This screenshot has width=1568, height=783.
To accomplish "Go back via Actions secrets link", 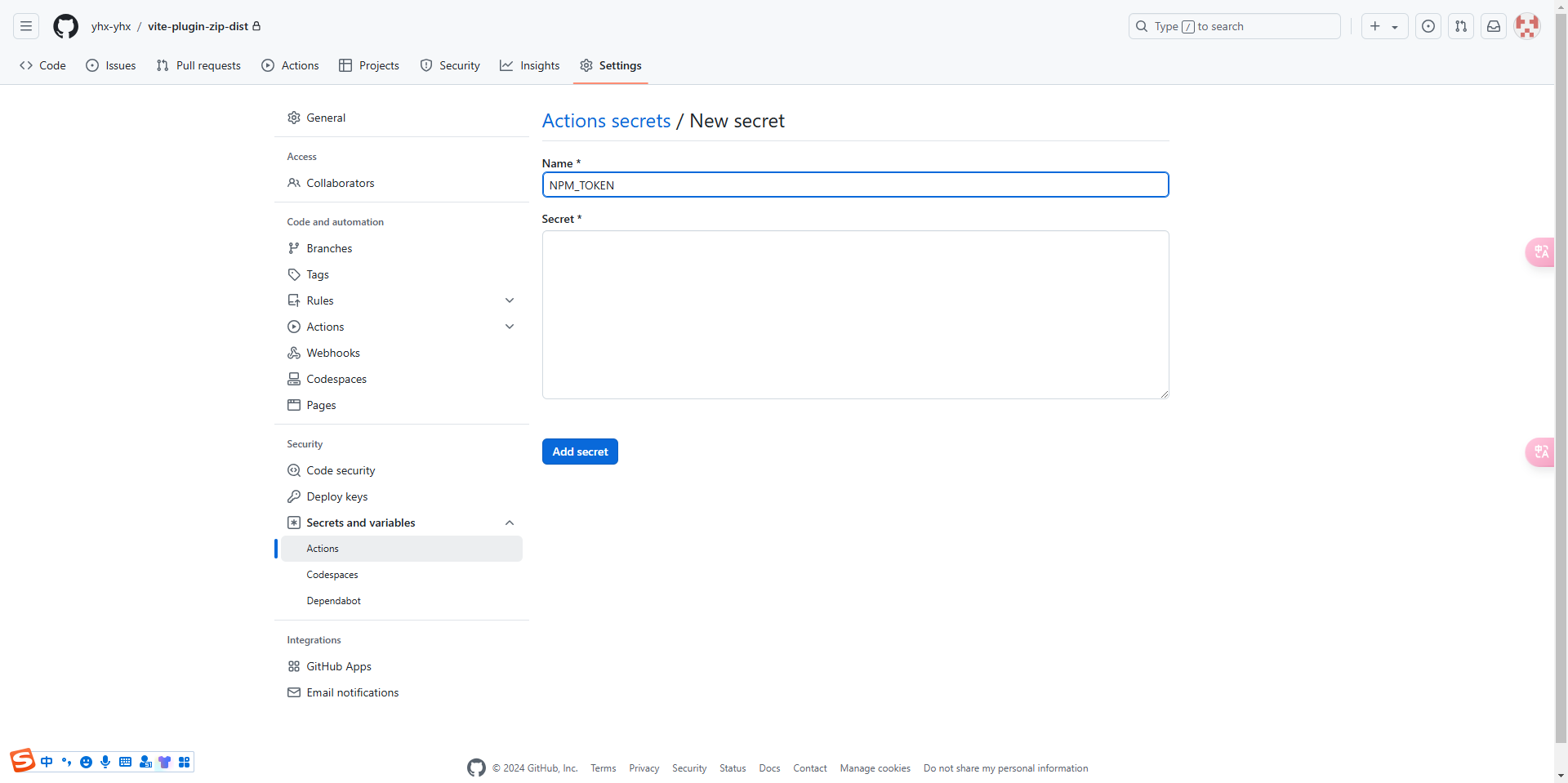I will (606, 121).
